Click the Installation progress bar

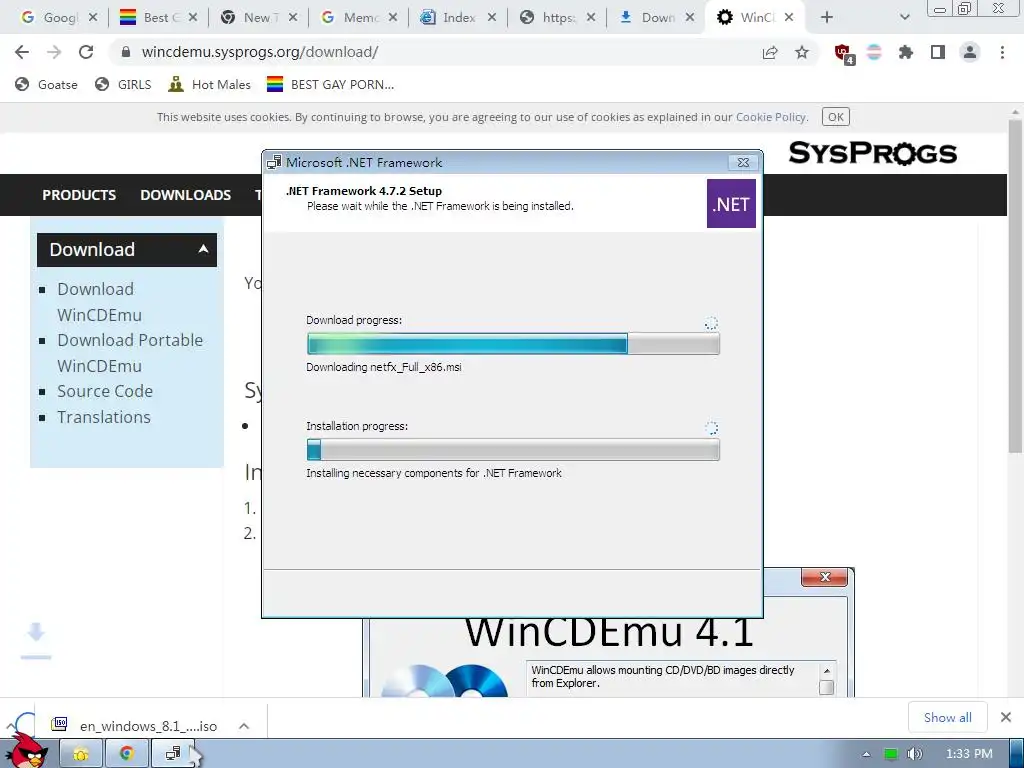click(x=513, y=450)
